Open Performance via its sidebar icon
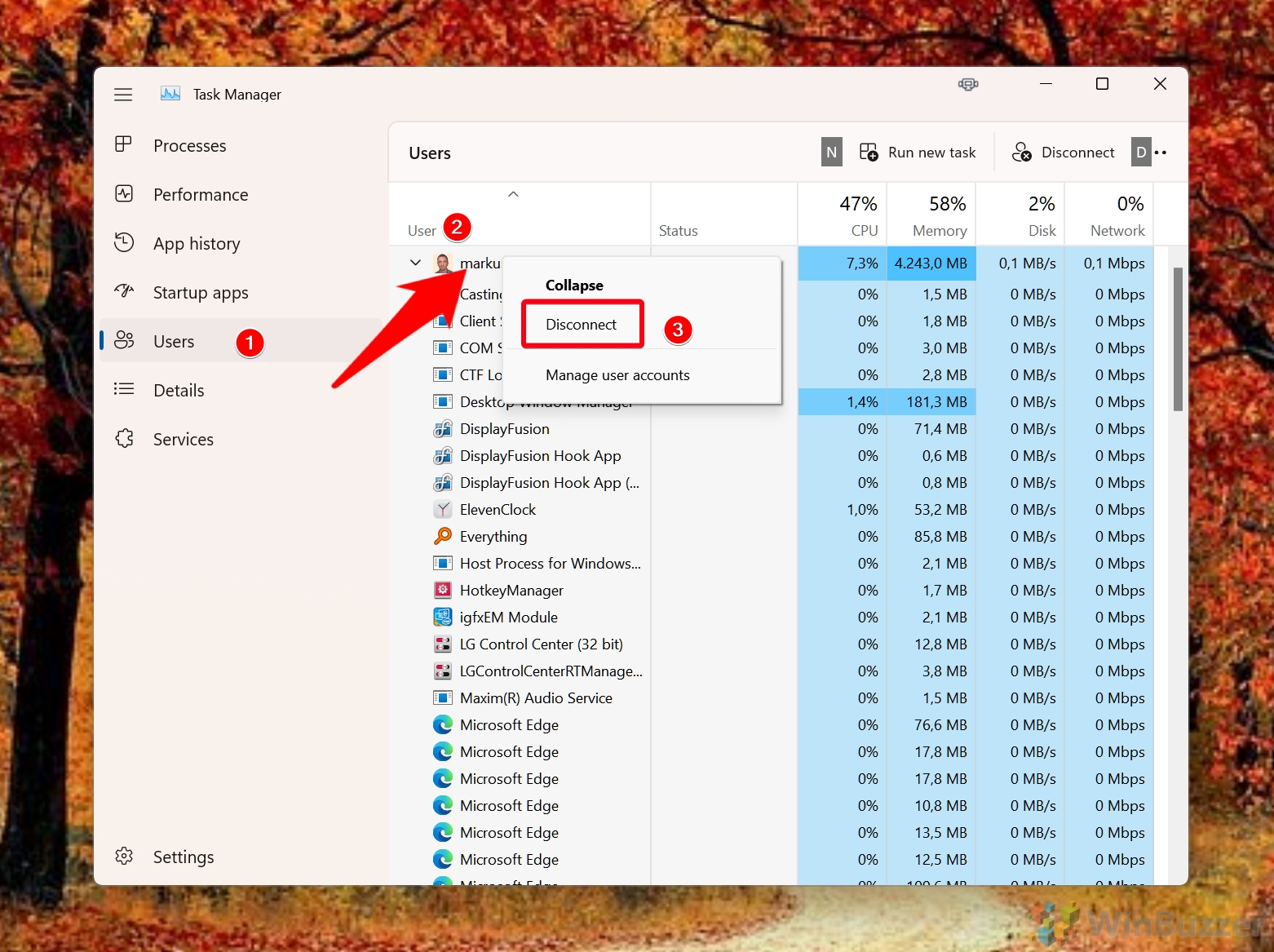Viewport: 1274px width, 952px height. point(124,194)
